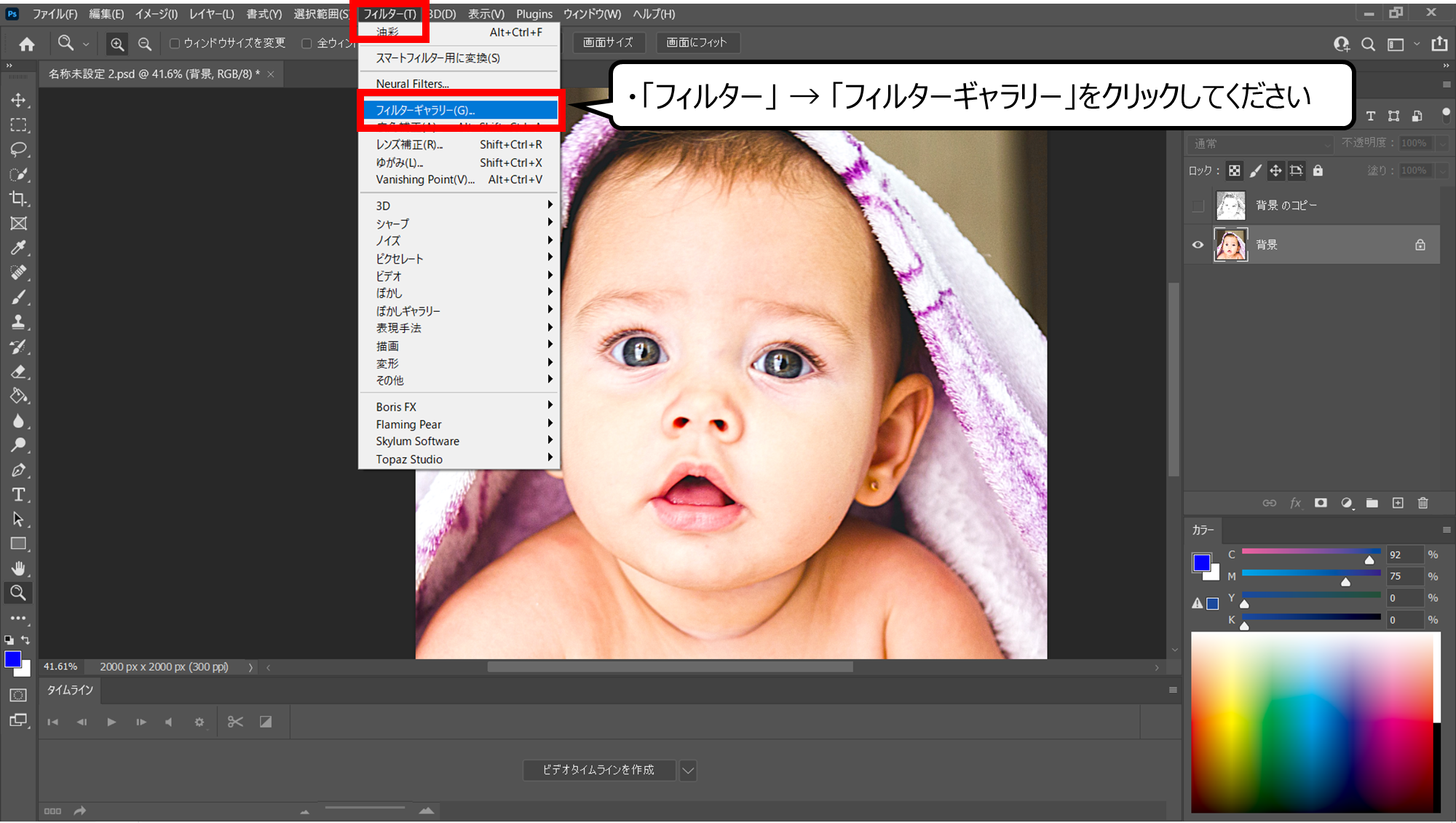Hide the 背景 layer with eye icon
Image resolution: width=1456 pixels, height=823 pixels.
(1198, 245)
